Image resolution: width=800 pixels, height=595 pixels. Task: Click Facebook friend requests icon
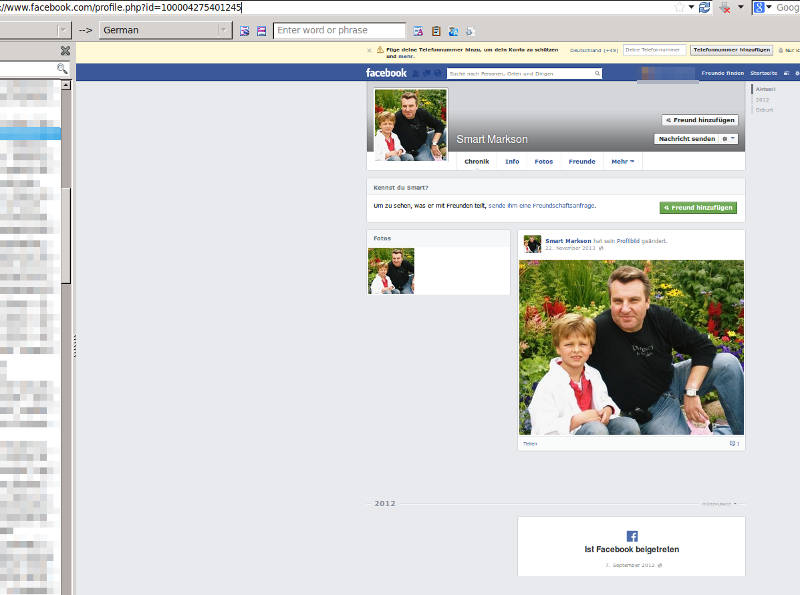pos(416,73)
